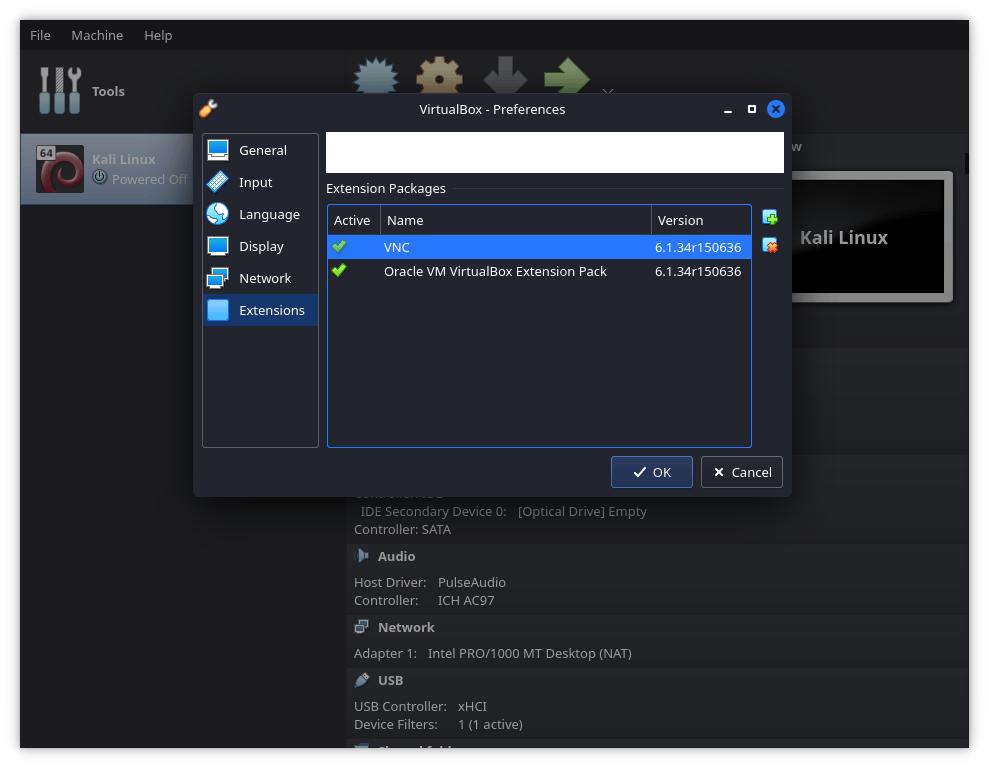Uninstall the selected extension package
The width and height of the screenshot is (989, 768).
(769, 244)
